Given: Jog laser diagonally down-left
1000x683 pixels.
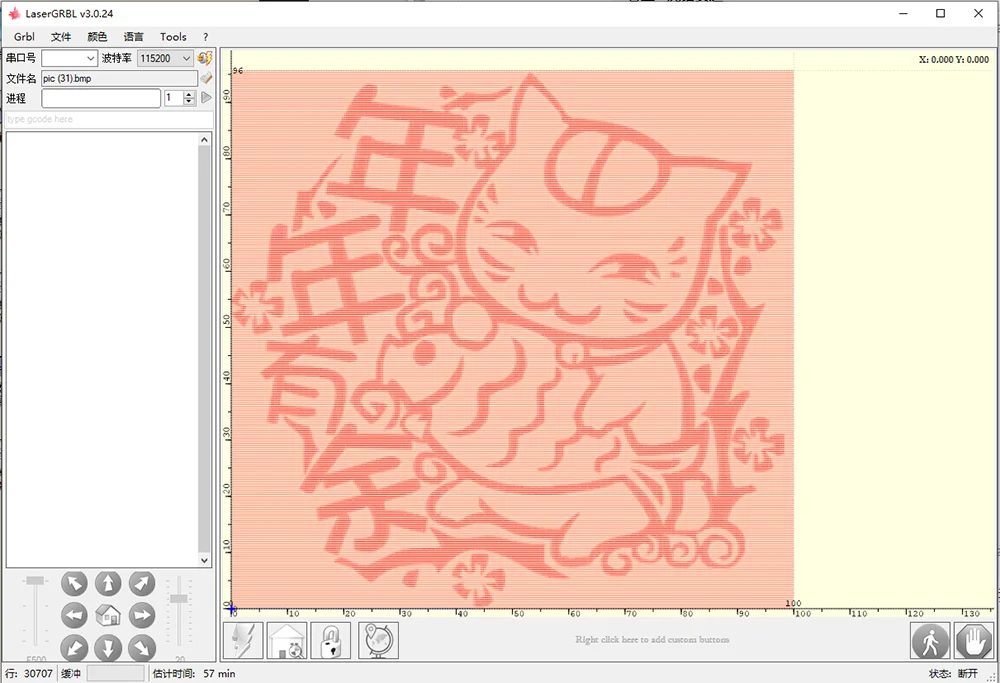Looking at the screenshot, I should point(75,648).
